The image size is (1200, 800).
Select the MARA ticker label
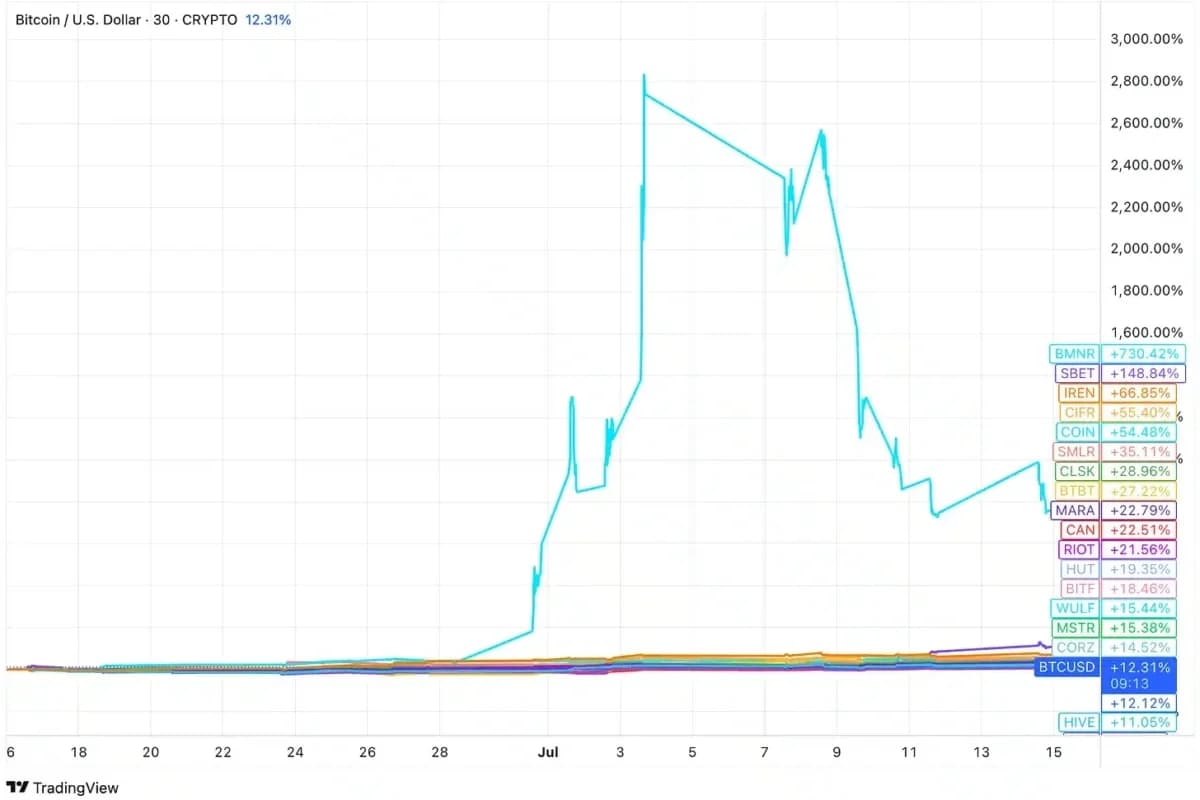point(1075,510)
